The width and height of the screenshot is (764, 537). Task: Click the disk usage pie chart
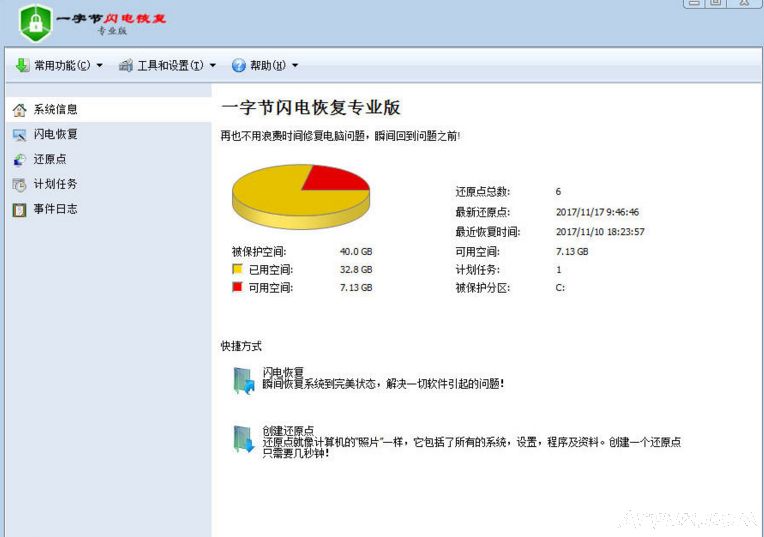[301, 196]
